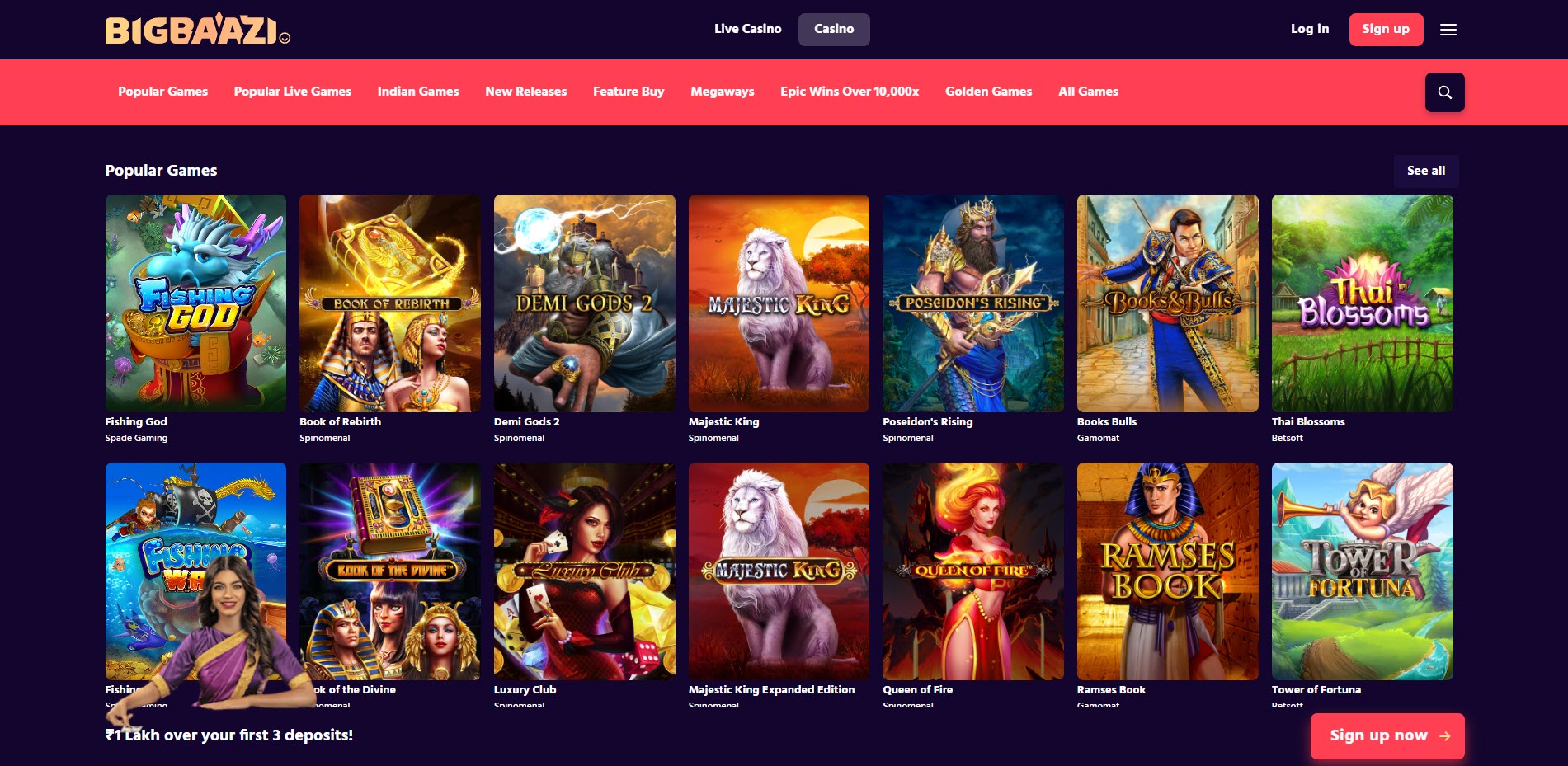Switch to Live Casino tab
1568x766 pixels.
(747, 29)
